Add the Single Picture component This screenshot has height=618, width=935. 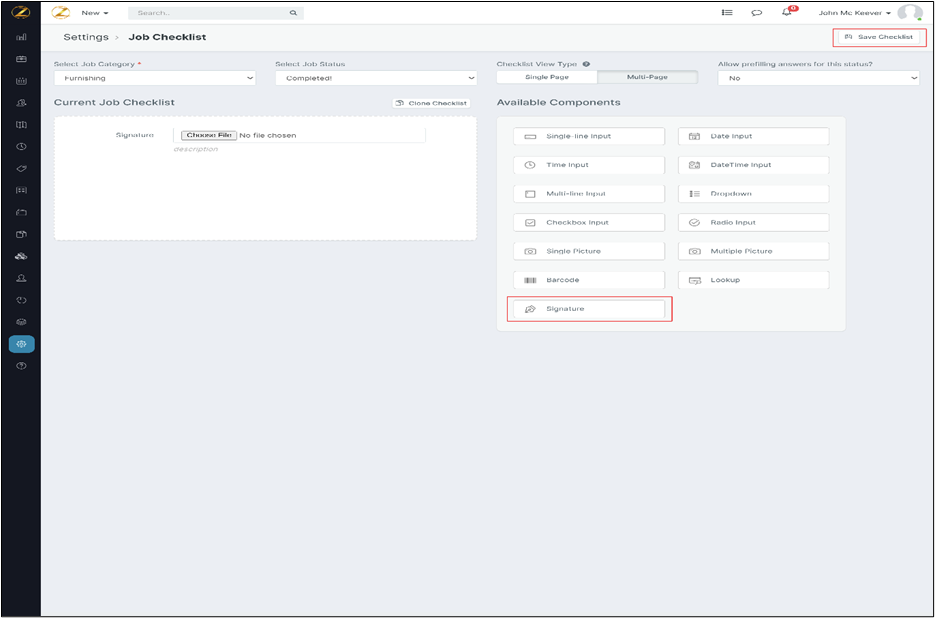coord(589,251)
